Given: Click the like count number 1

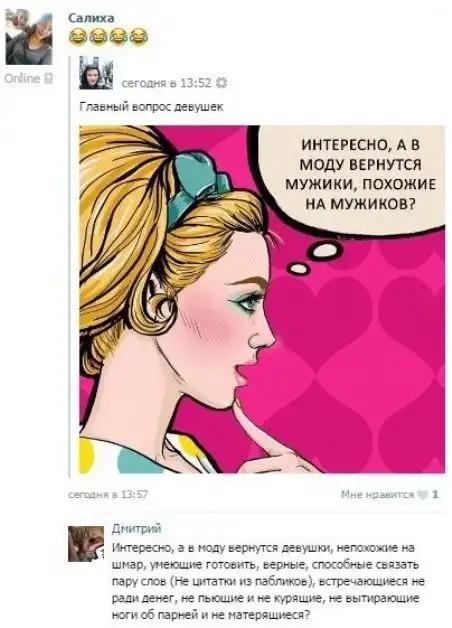Looking at the screenshot, I should click(x=435, y=495).
